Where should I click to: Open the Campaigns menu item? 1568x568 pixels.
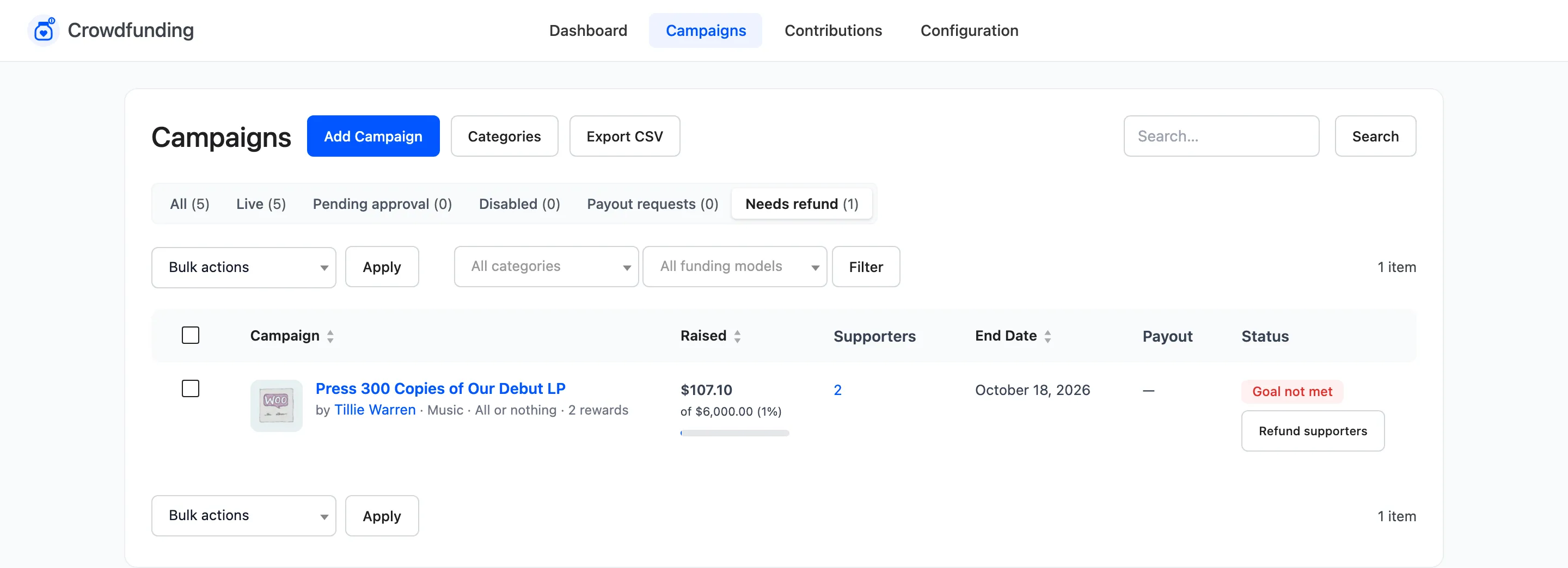[706, 30]
